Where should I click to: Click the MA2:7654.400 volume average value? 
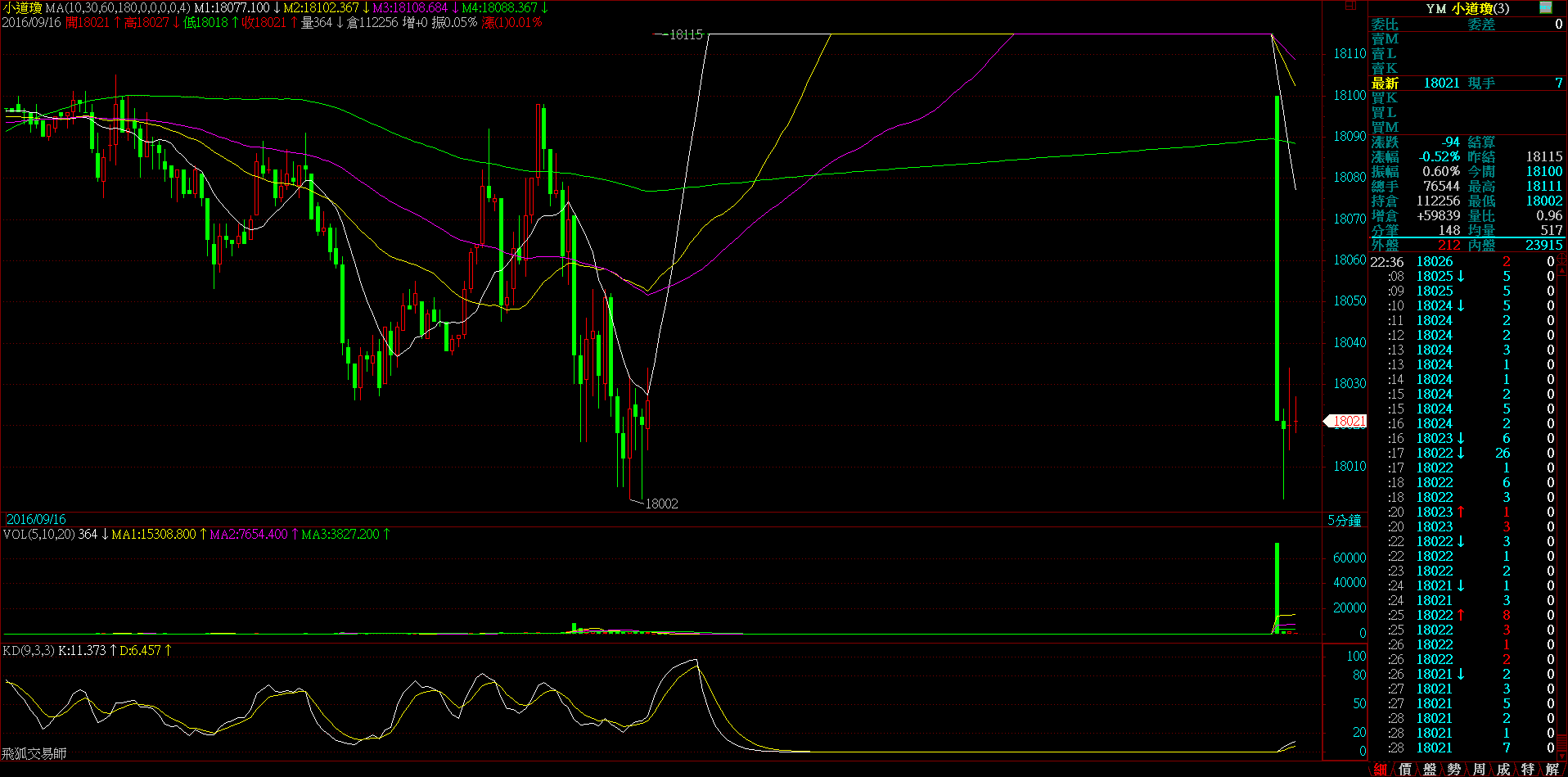click(x=249, y=534)
